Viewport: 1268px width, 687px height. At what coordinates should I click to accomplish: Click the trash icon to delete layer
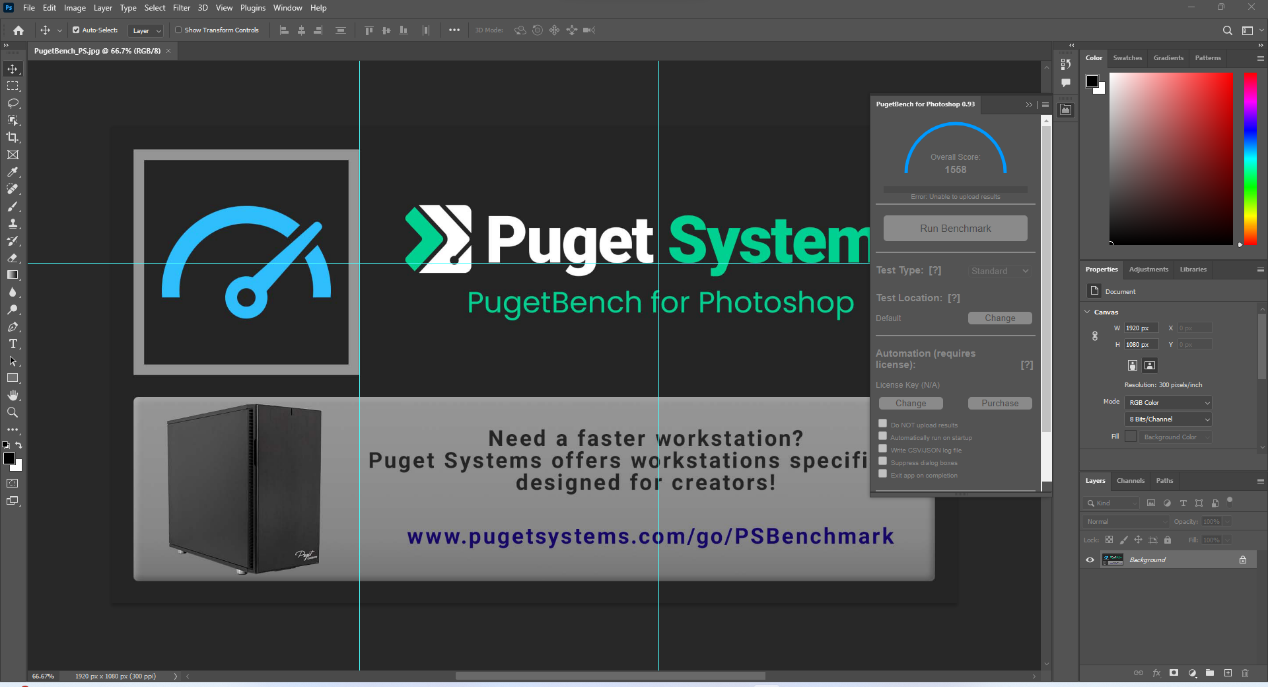tap(1245, 673)
